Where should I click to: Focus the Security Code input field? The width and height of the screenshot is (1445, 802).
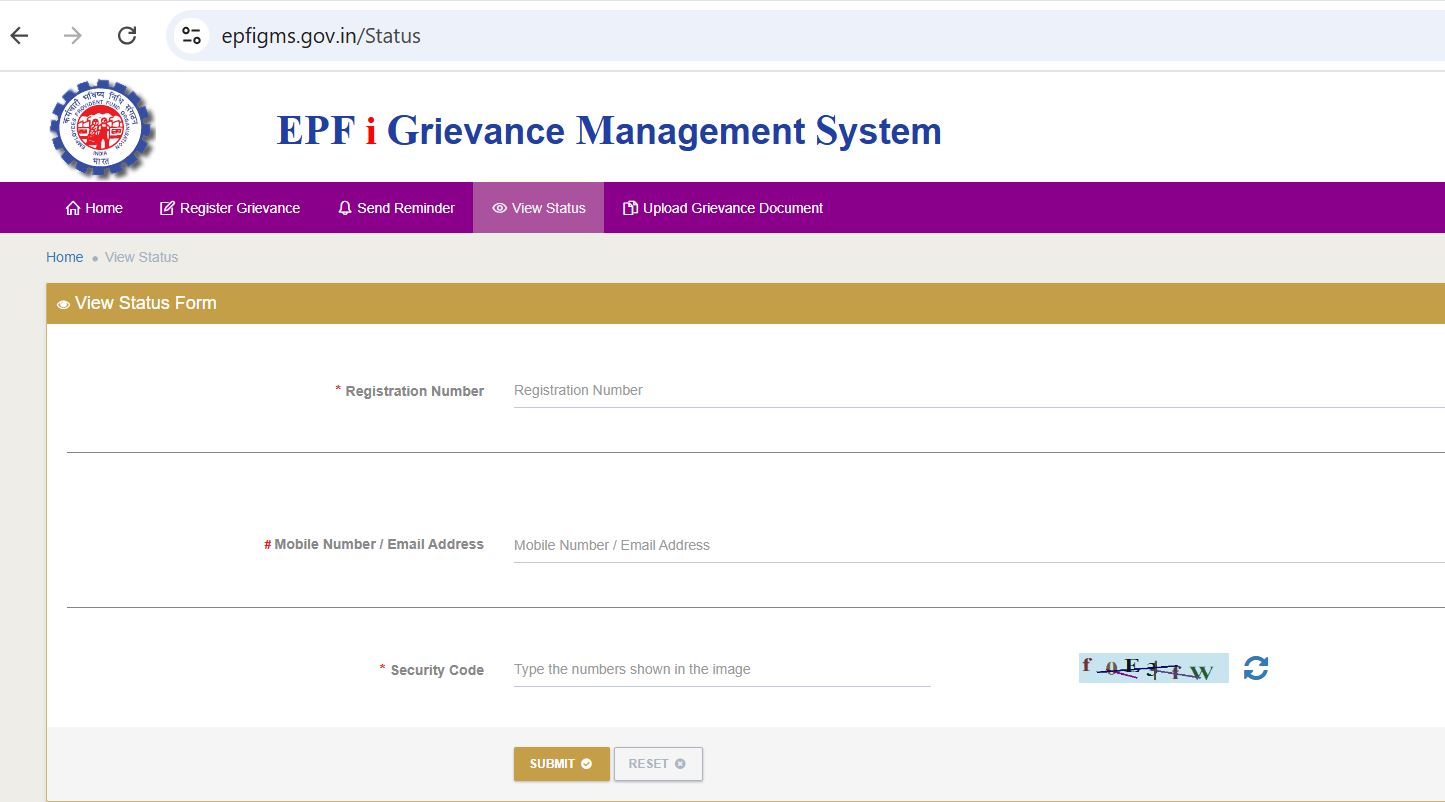(x=722, y=670)
